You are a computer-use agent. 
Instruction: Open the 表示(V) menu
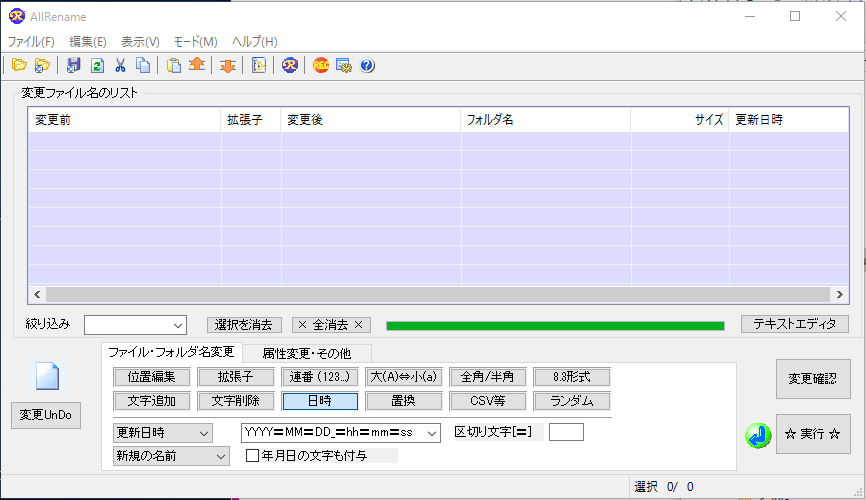[140, 41]
